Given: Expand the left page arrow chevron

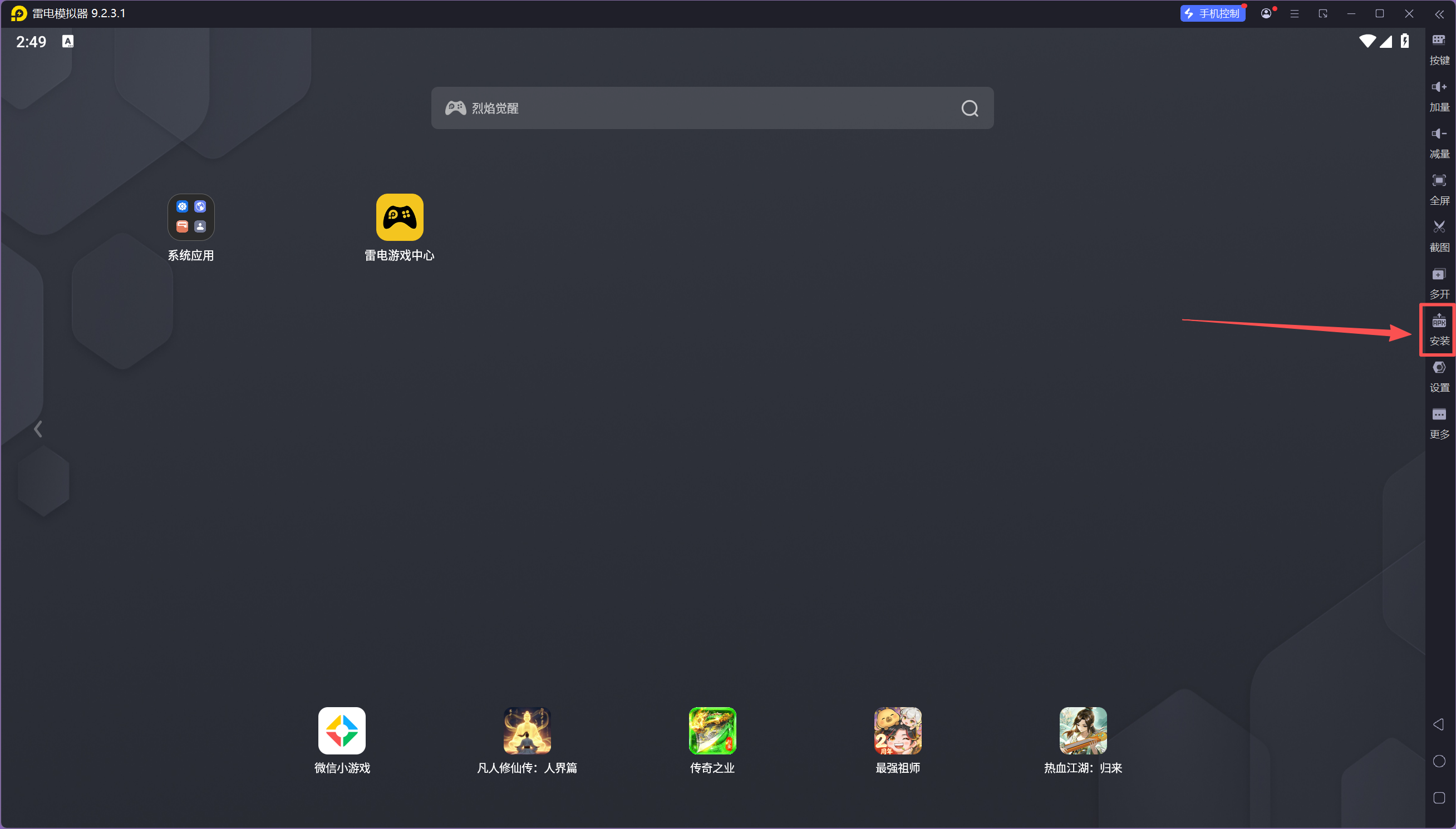Looking at the screenshot, I should coord(38,429).
